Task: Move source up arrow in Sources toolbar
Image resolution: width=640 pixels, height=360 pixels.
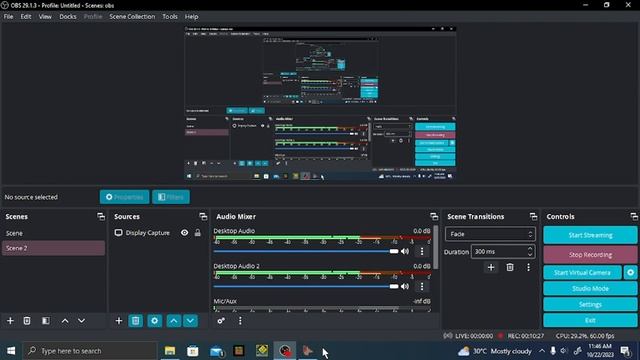Action: (x=173, y=321)
